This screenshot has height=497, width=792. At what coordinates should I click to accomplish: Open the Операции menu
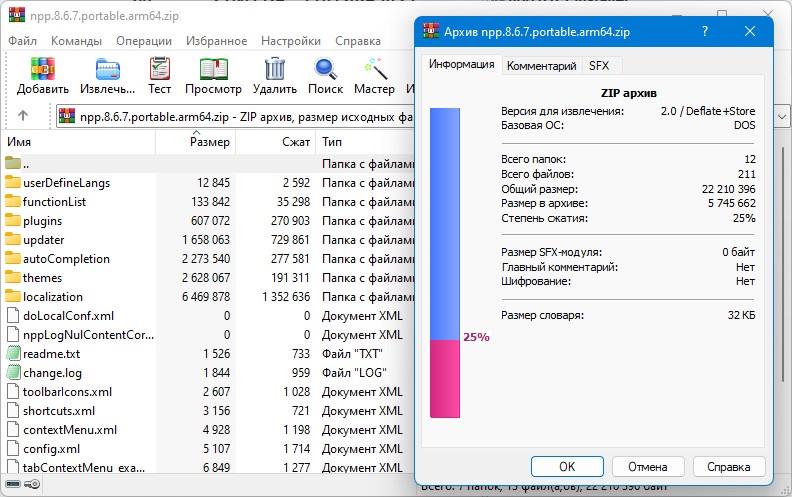coord(144,41)
